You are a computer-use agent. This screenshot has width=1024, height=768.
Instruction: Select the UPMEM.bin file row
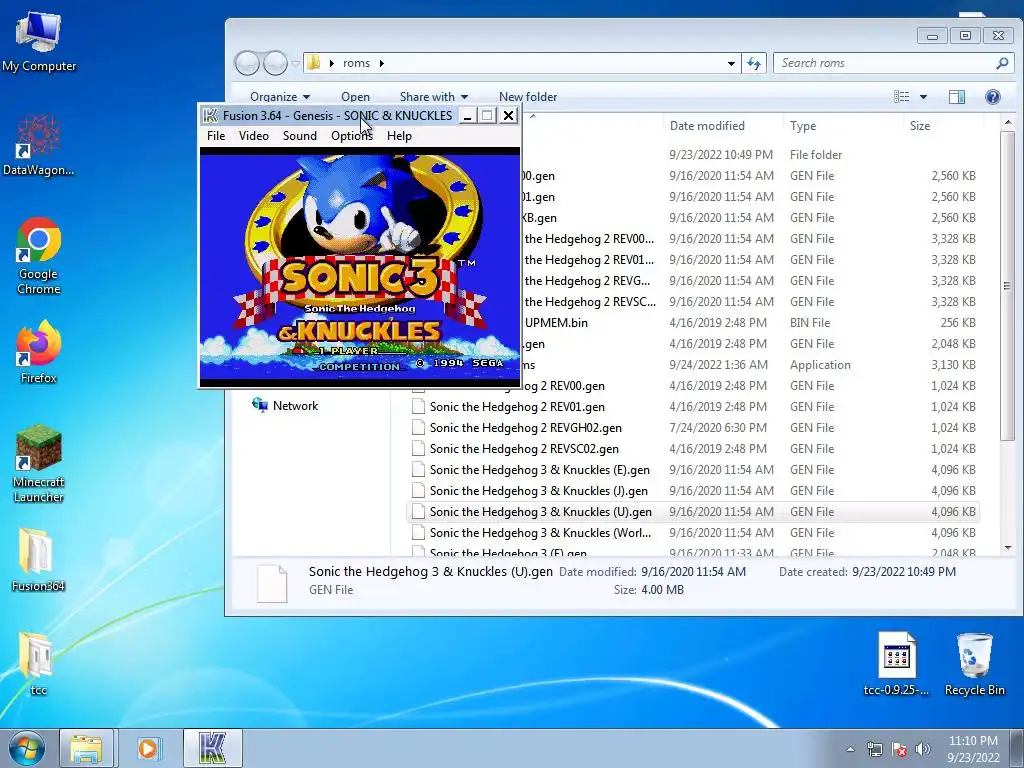[751, 323]
